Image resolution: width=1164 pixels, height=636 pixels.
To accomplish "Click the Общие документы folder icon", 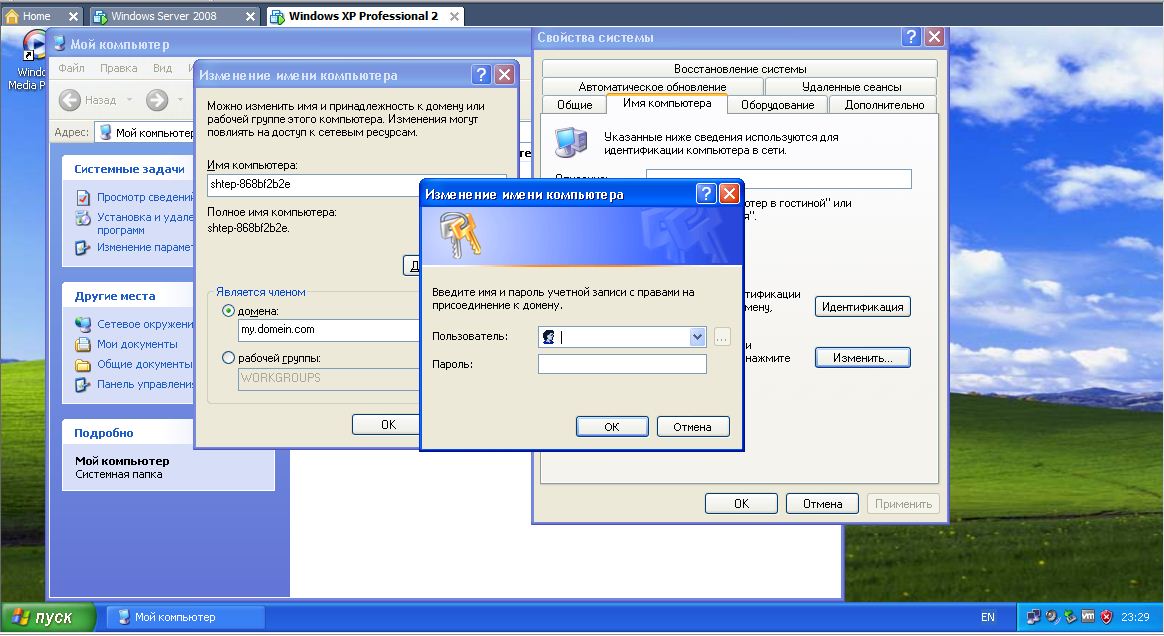I will [x=82, y=364].
